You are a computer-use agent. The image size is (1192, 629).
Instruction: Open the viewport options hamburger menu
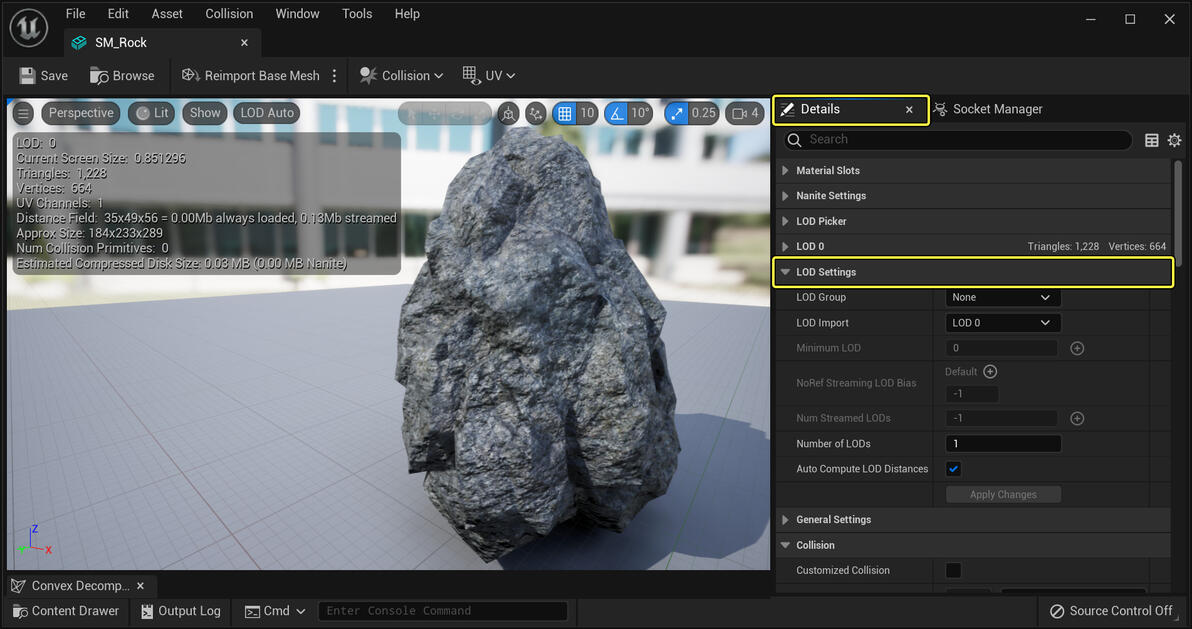[24, 113]
